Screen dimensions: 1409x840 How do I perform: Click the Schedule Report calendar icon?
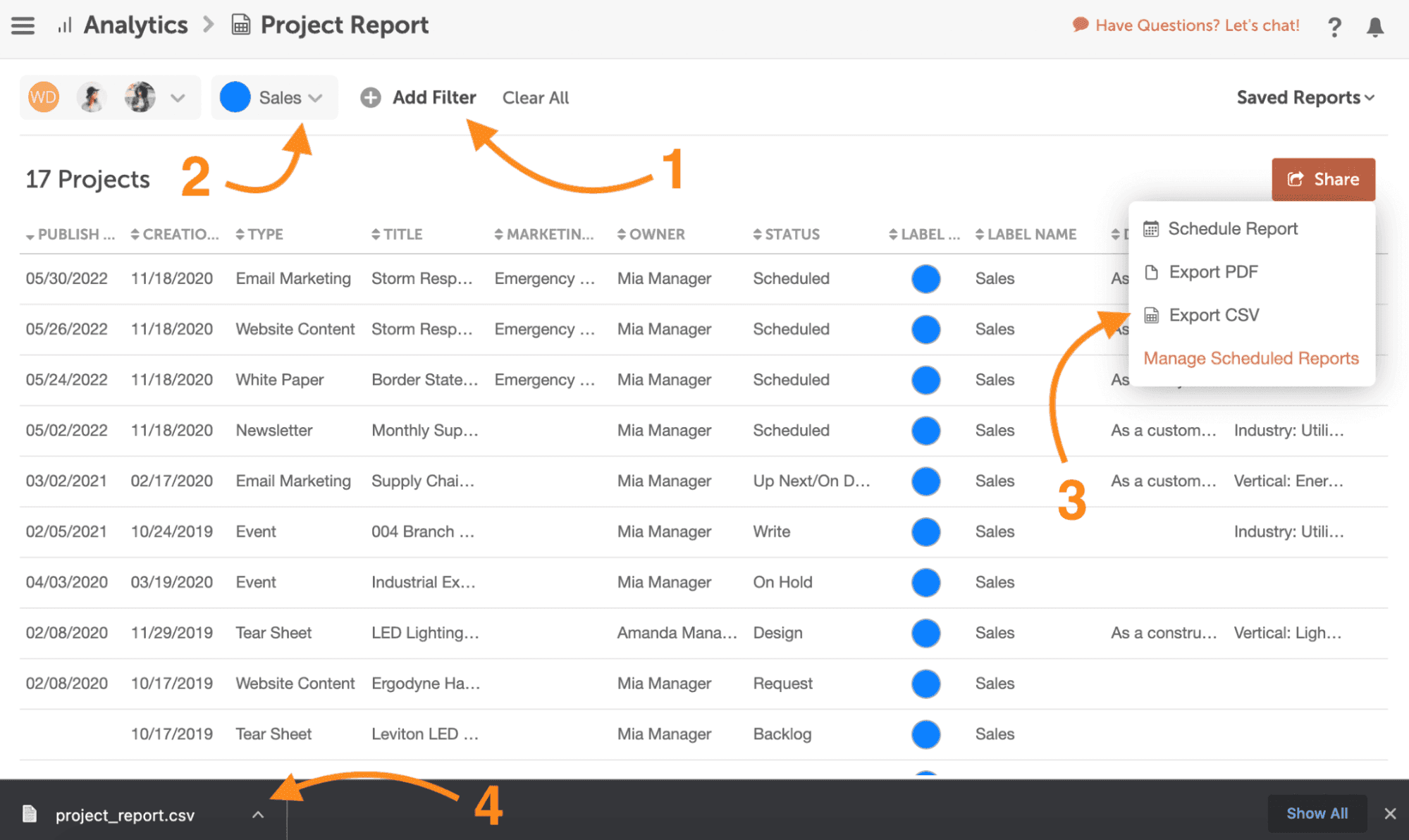click(1151, 228)
